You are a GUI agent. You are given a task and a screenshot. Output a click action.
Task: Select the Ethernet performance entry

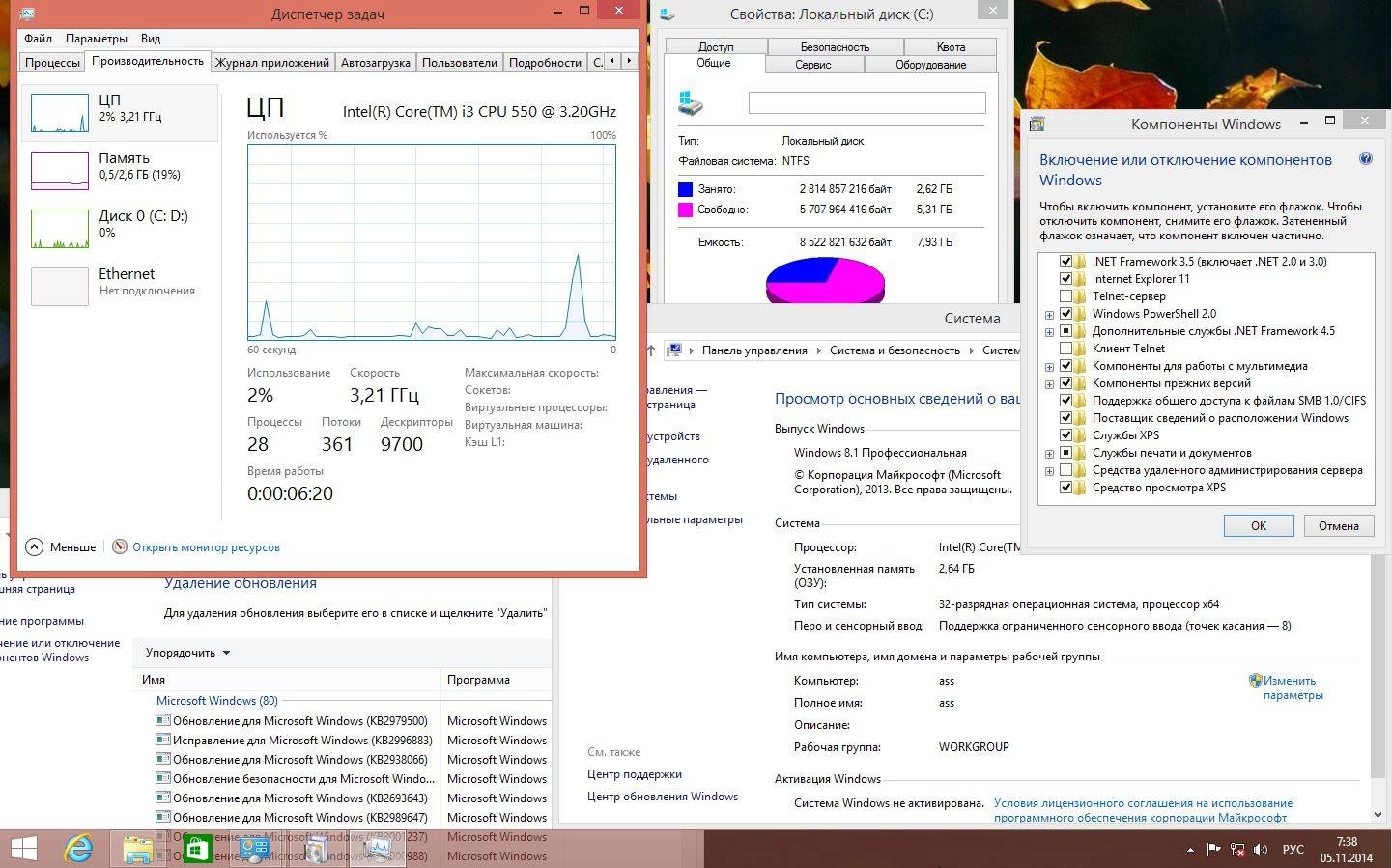(120, 286)
